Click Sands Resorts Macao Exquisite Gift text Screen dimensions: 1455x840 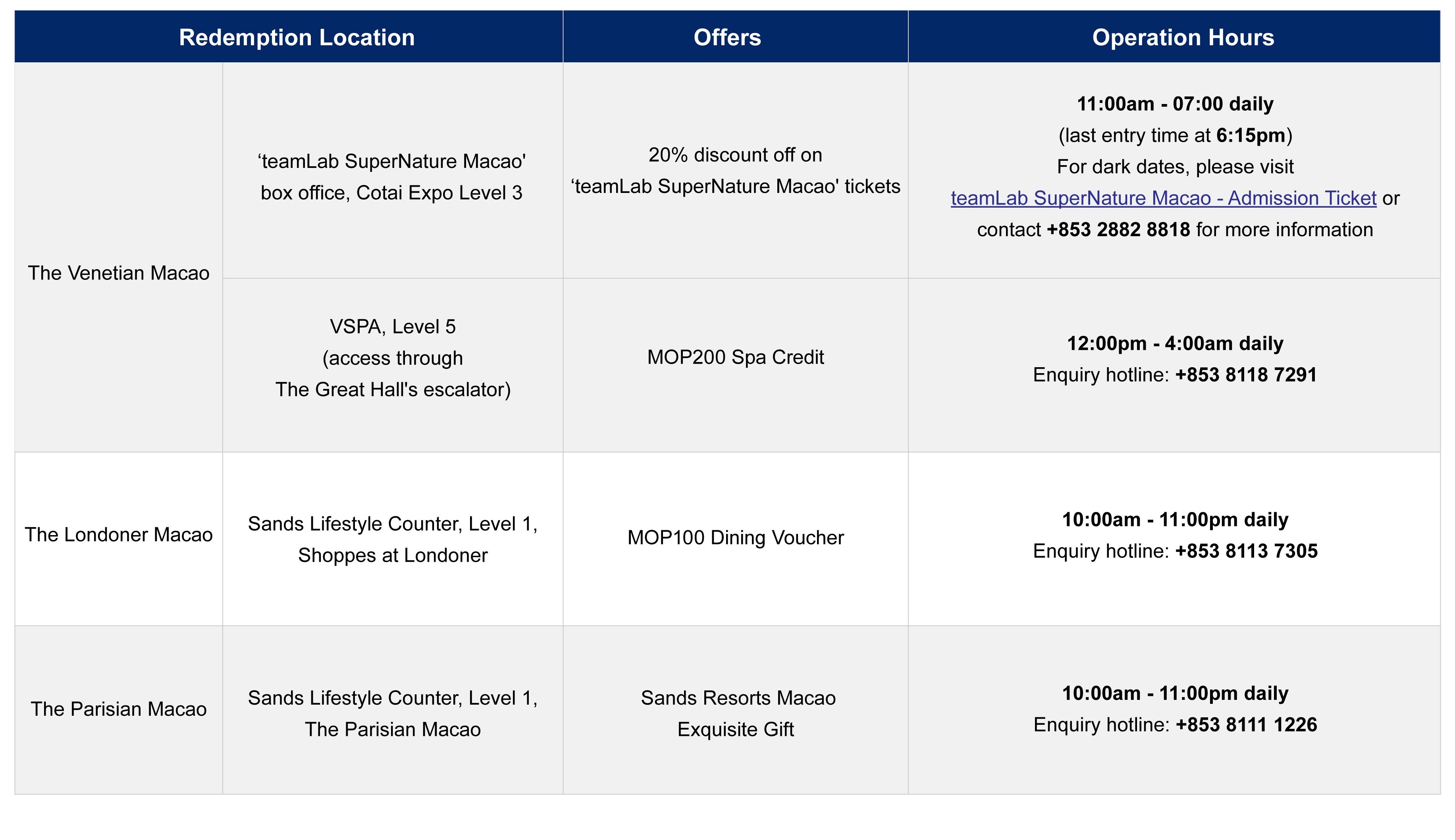click(737, 714)
